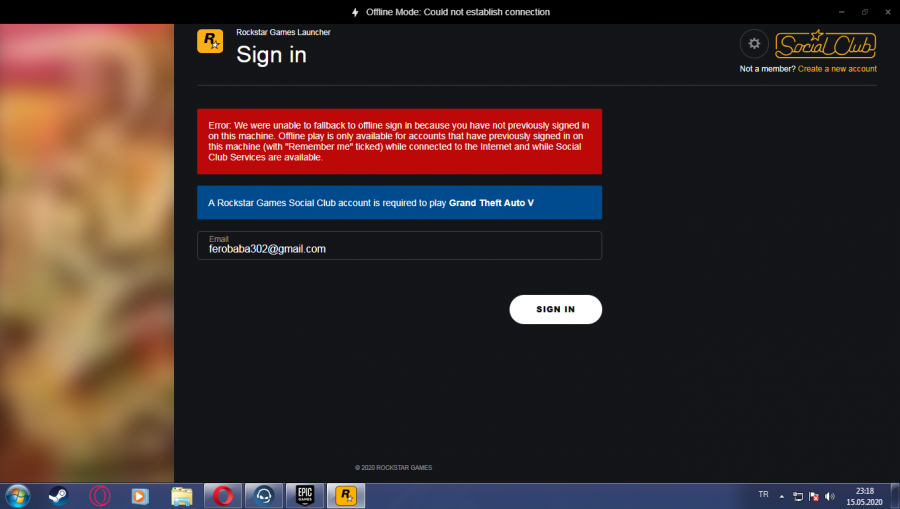
Task: Click the network tray icon
Action: tap(798, 496)
